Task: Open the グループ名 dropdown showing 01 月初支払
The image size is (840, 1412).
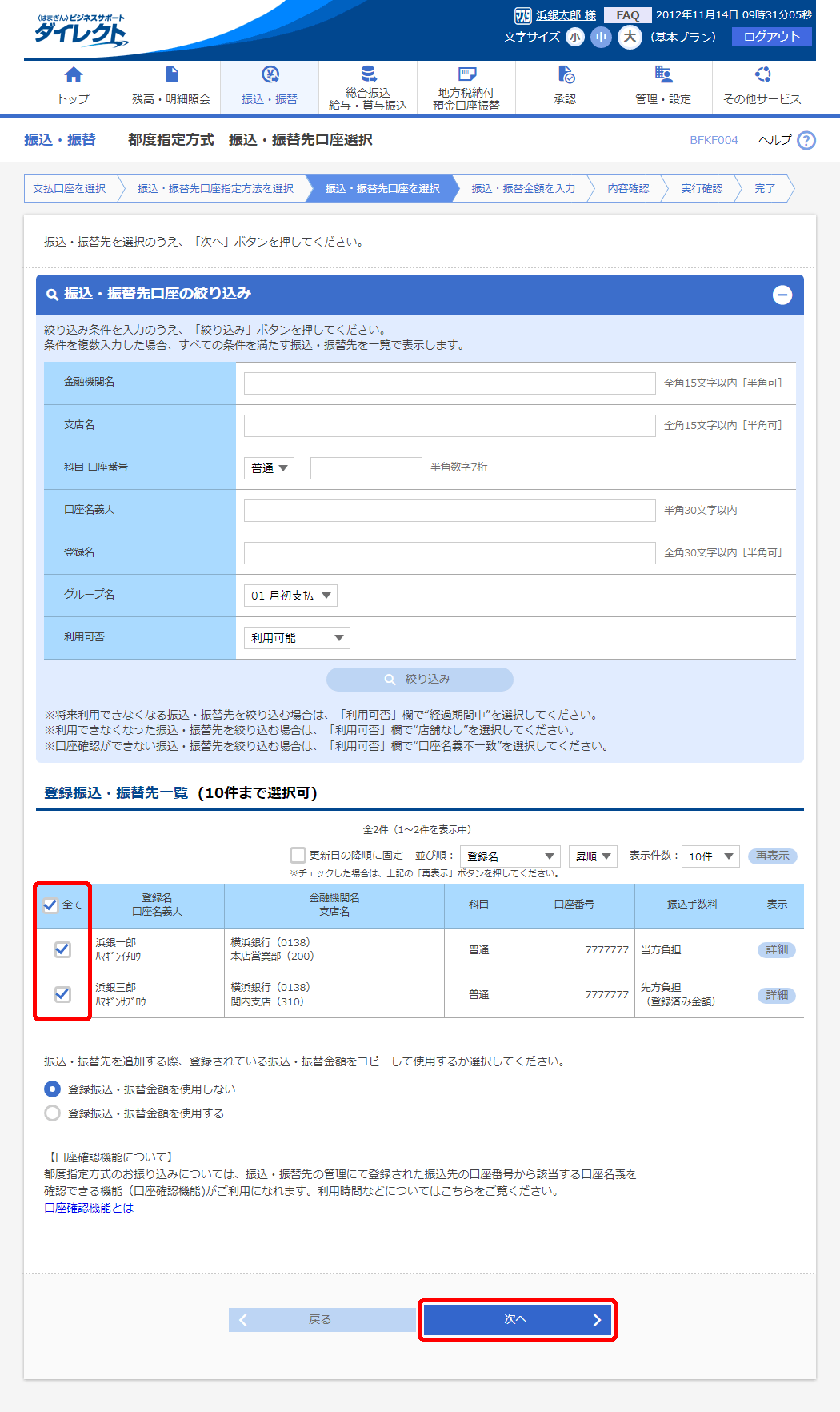Action: click(290, 596)
